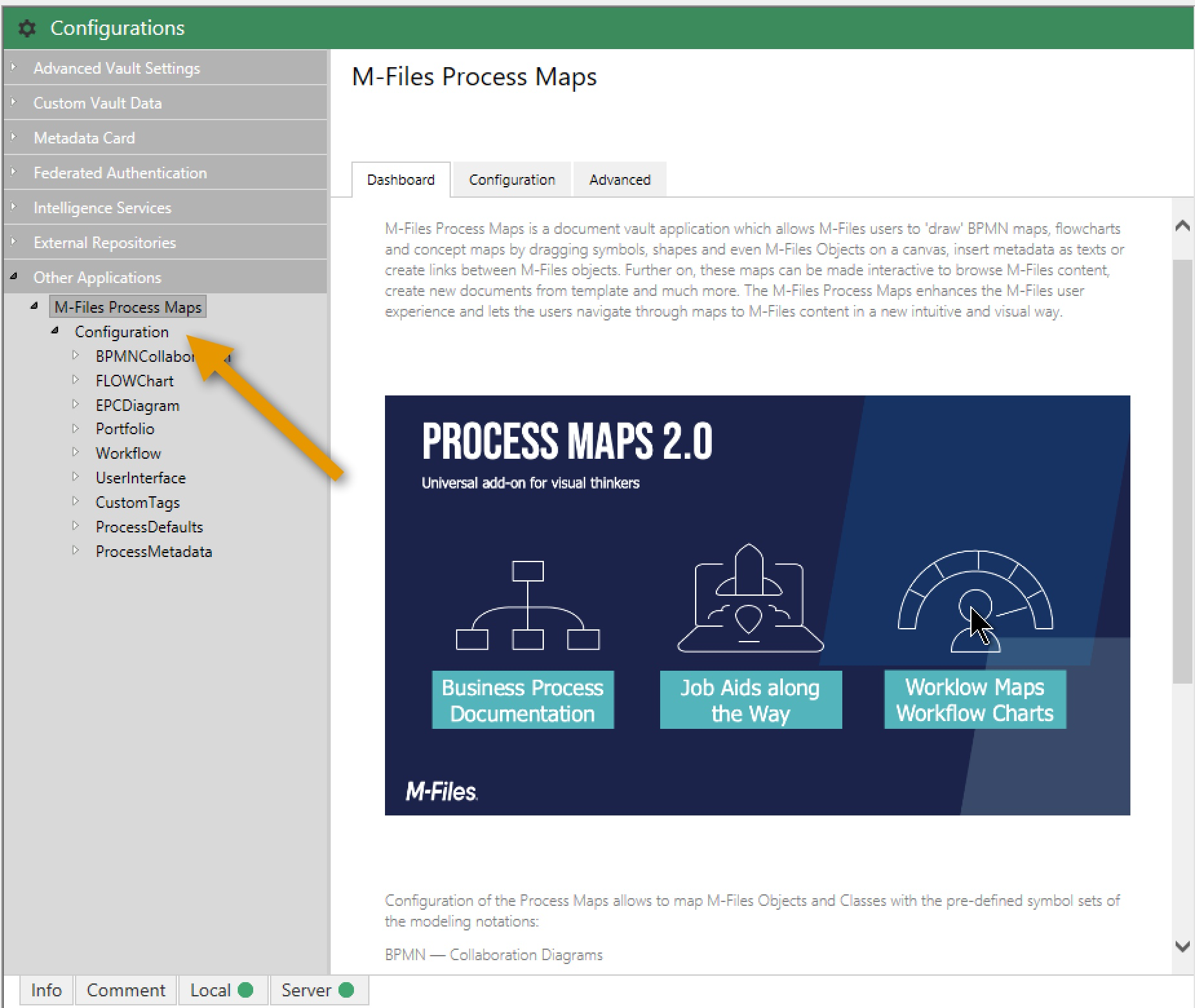Click the laptop rocket icon in banner

749,598
